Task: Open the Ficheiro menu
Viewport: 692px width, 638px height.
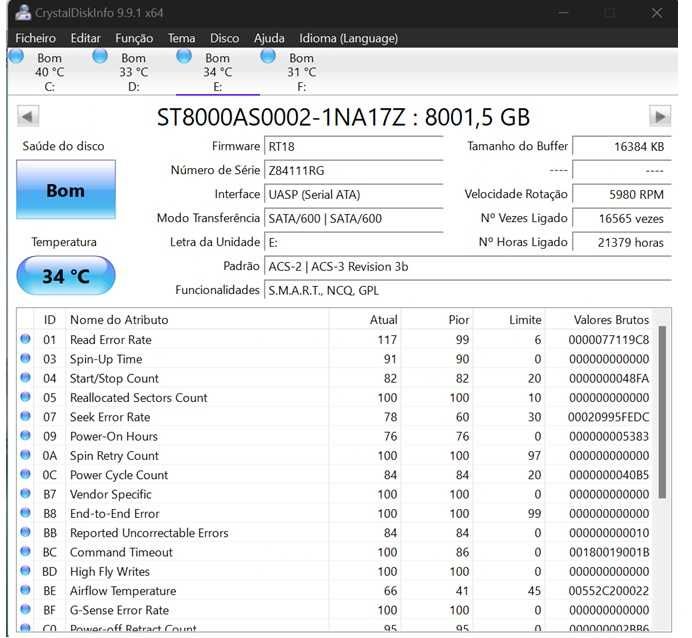Action: click(36, 38)
